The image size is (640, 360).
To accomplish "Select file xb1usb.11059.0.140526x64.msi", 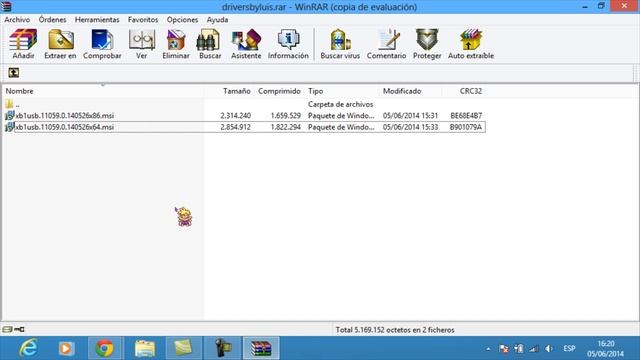I will point(64,127).
